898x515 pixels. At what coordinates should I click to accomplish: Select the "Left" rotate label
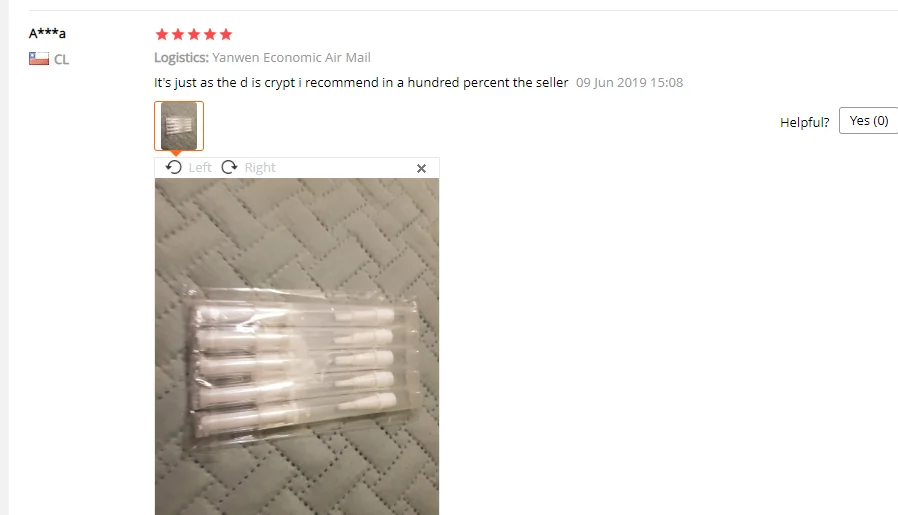click(x=200, y=167)
